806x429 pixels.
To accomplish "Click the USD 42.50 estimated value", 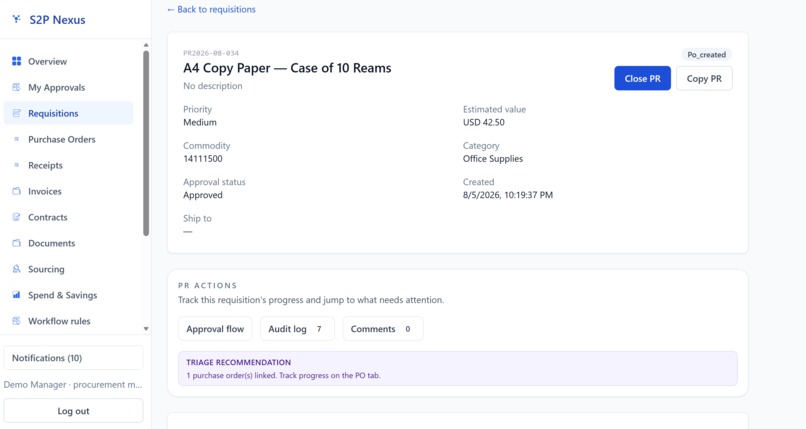I will pyautogui.click(x=484, y=122).
